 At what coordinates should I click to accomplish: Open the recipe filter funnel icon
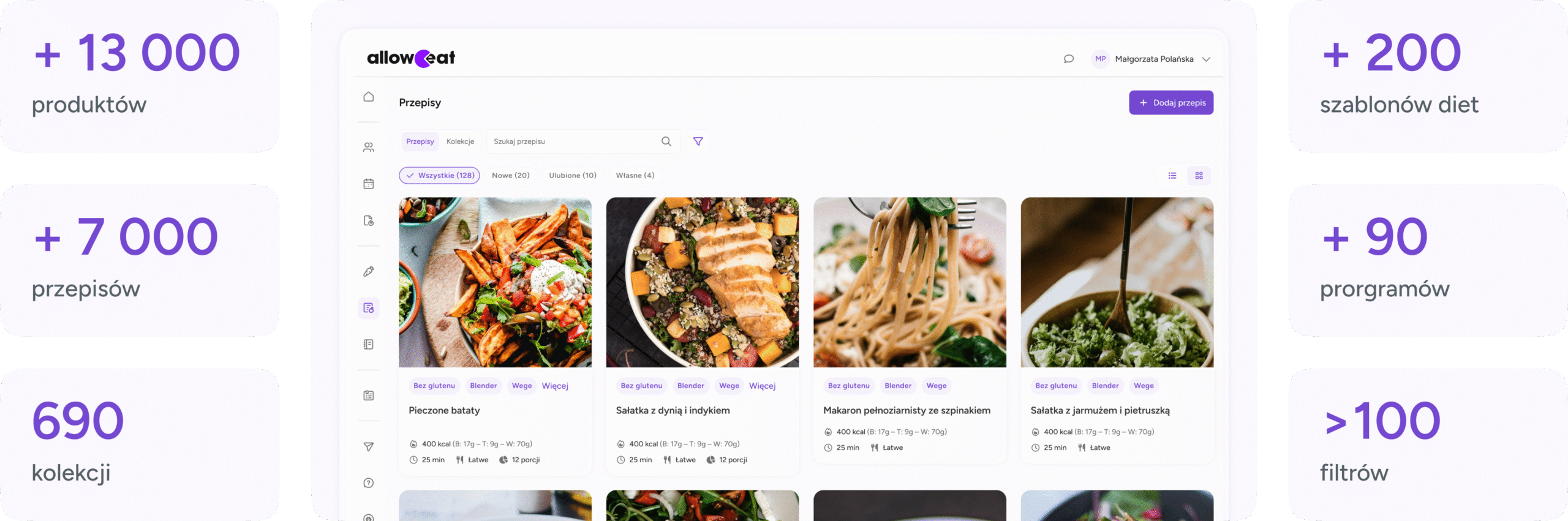[698, 141]
